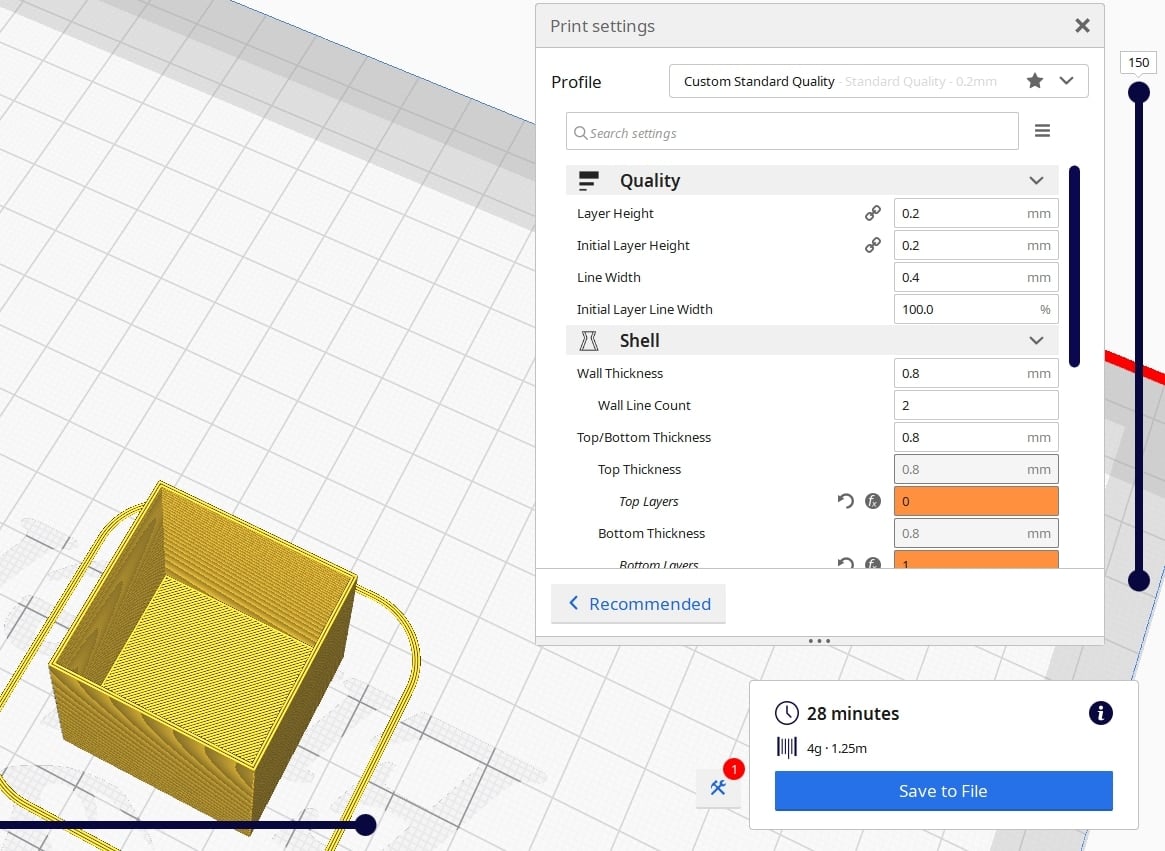1165x851 pixels.
Task: Click the "Top/Bottom Thickness" setting label
Action: 643,437
